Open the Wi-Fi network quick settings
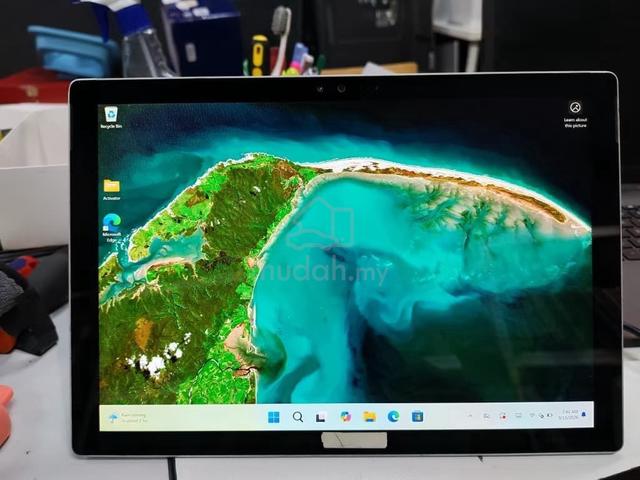Image resolution: width=640 pixels, height=480 pixels. (x=532, y=415)
